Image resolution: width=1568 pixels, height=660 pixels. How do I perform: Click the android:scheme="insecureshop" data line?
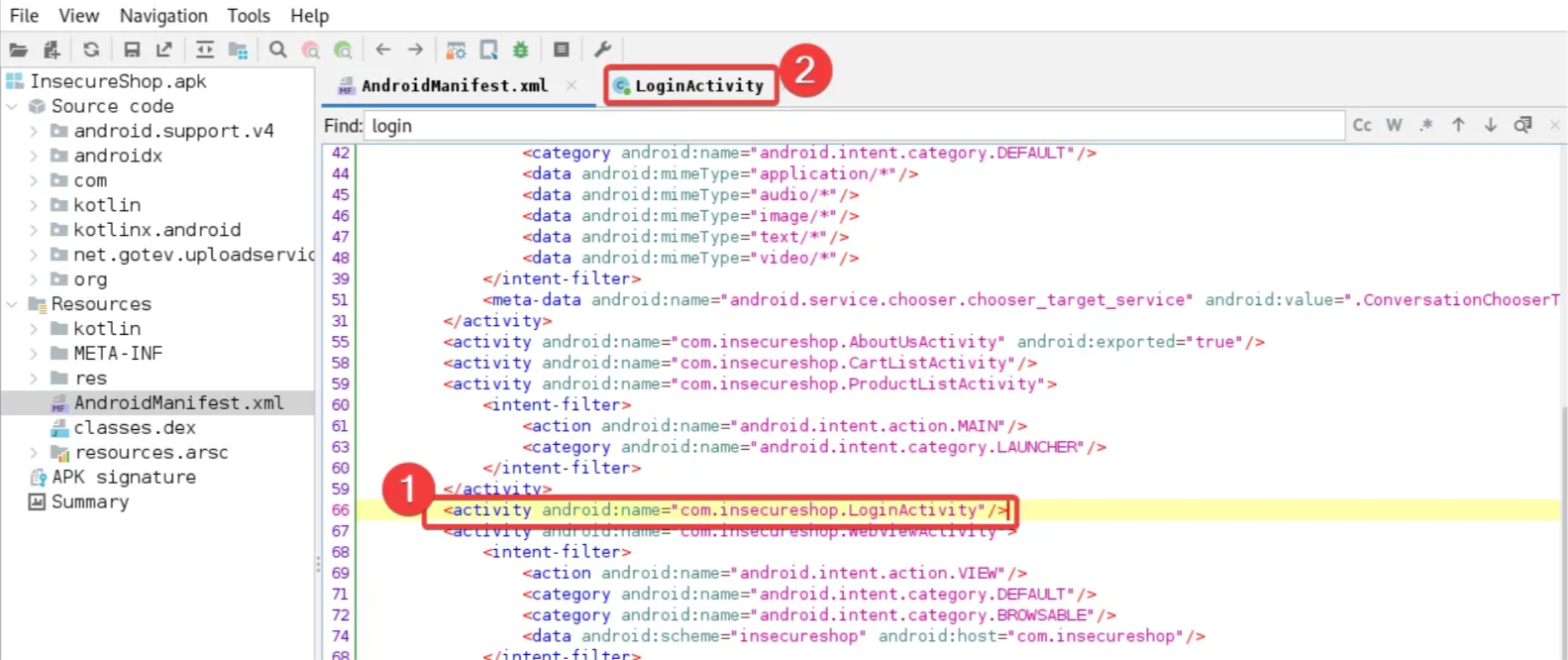[864, 636]
